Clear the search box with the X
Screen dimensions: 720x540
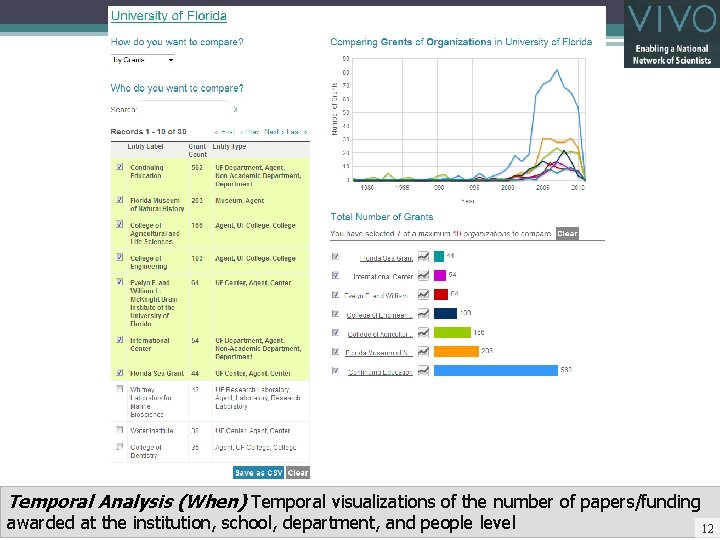235,109
